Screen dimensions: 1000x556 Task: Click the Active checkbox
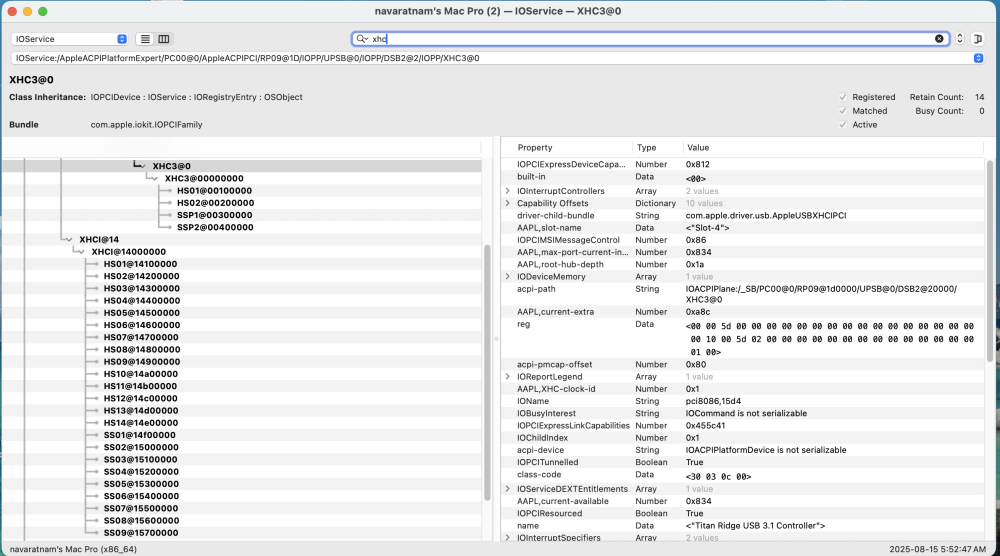click(842, 125)
